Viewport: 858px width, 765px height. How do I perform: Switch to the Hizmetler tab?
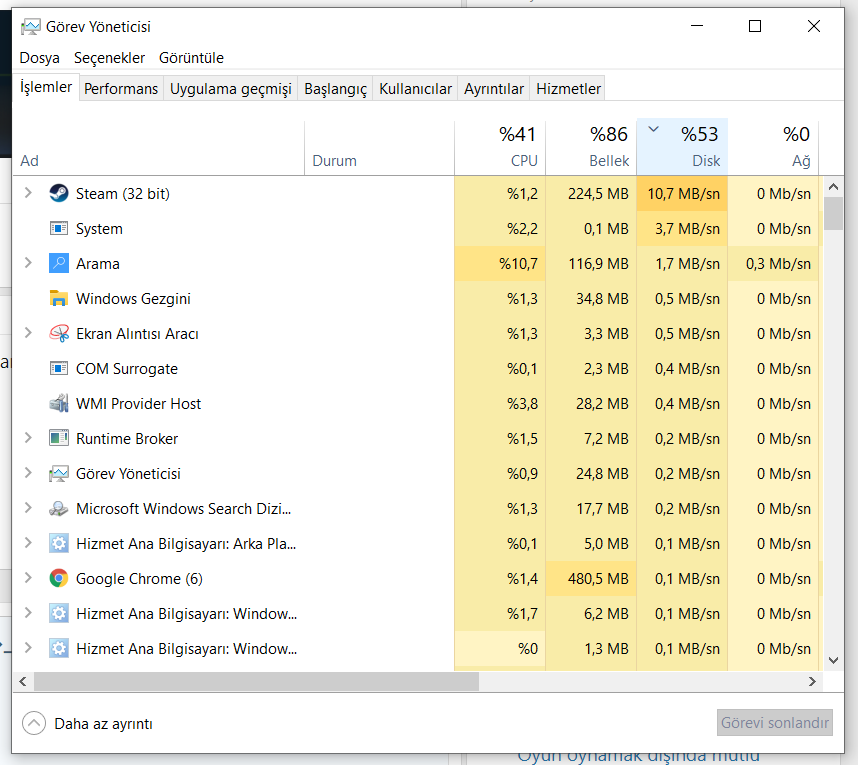(568, 89)
